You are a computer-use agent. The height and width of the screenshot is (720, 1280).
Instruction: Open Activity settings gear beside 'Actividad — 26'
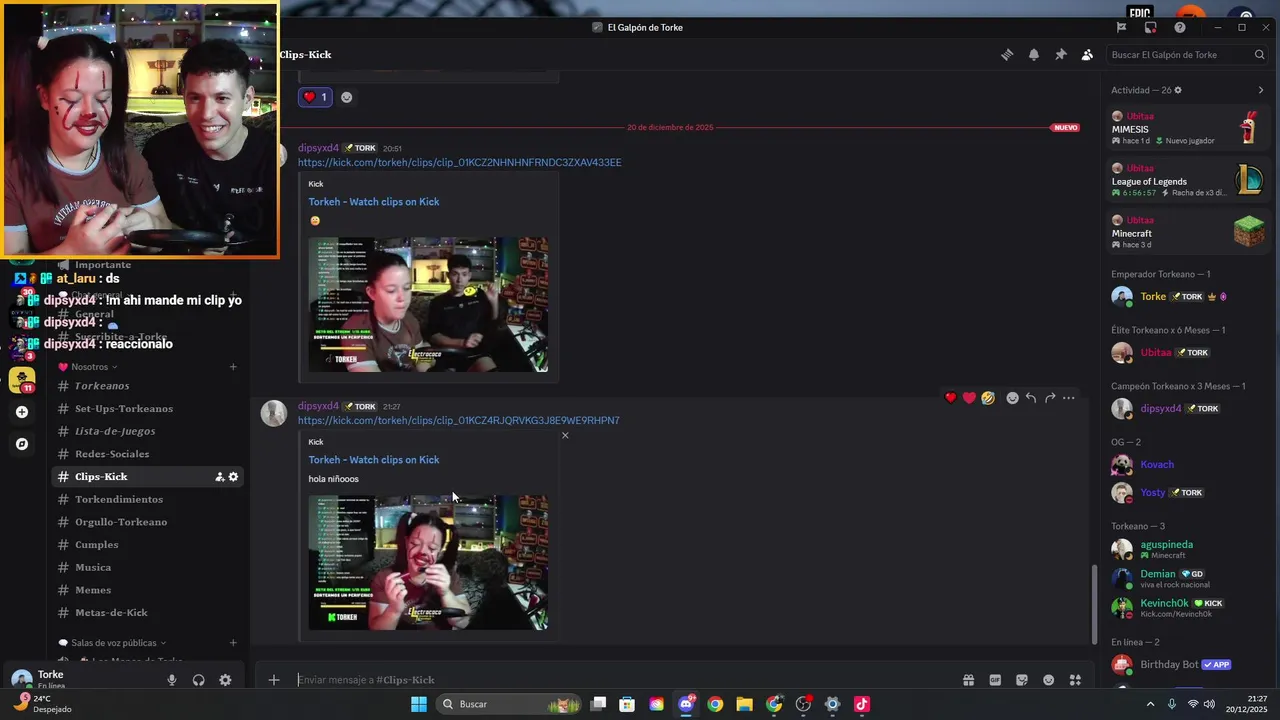click(1178, 90)
